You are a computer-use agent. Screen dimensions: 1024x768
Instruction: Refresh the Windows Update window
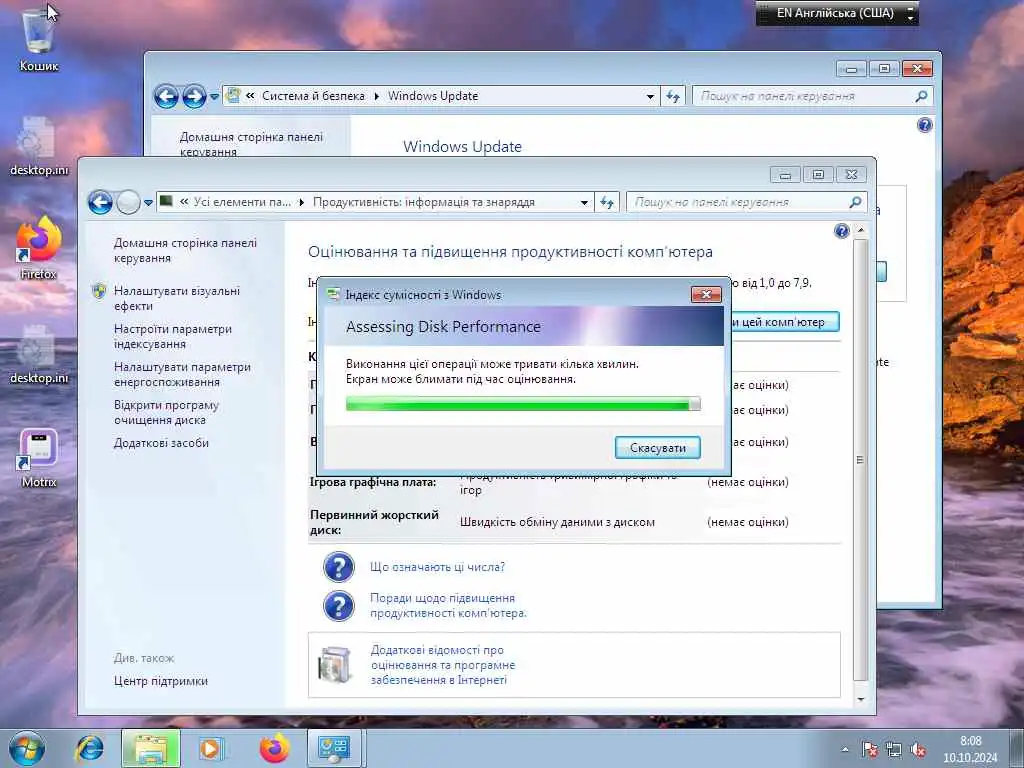point(673,97)
